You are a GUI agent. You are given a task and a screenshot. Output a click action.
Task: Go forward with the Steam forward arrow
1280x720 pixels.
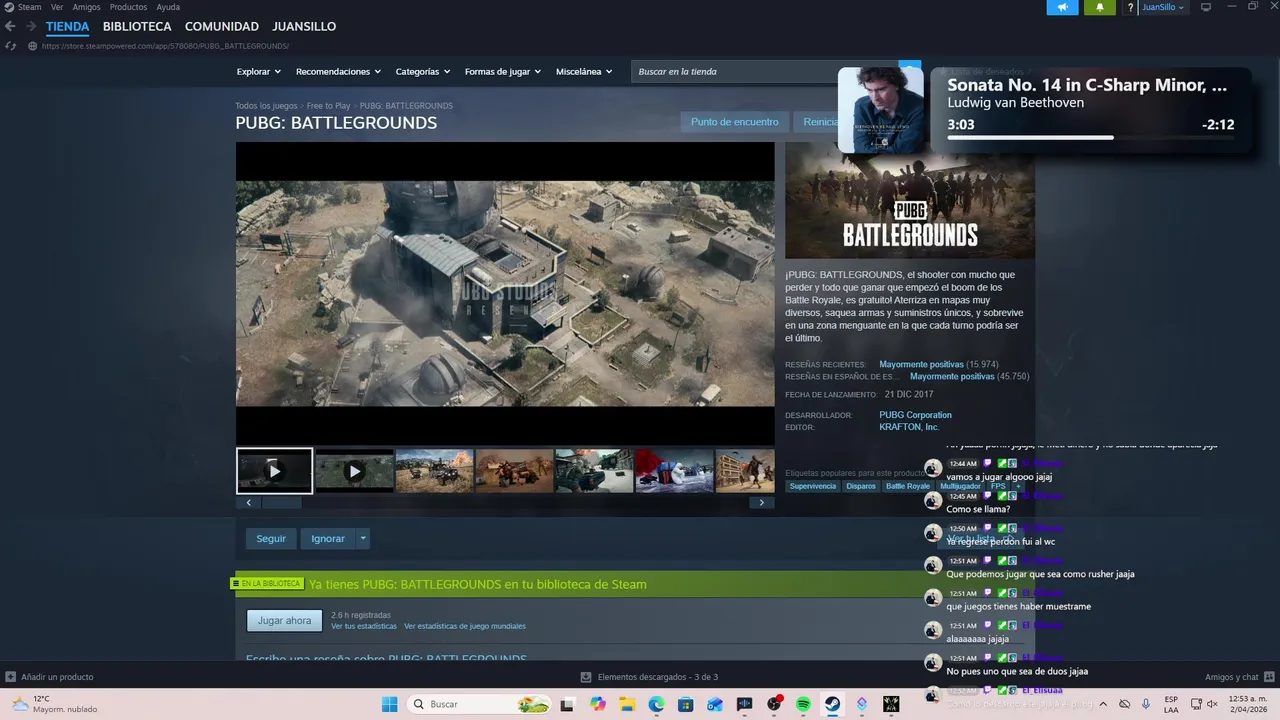pos(31,26)
